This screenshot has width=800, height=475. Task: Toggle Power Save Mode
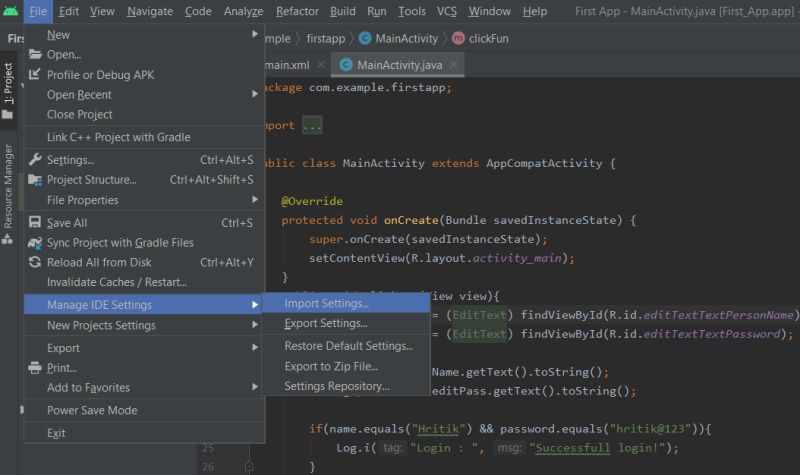coord(144,410)
